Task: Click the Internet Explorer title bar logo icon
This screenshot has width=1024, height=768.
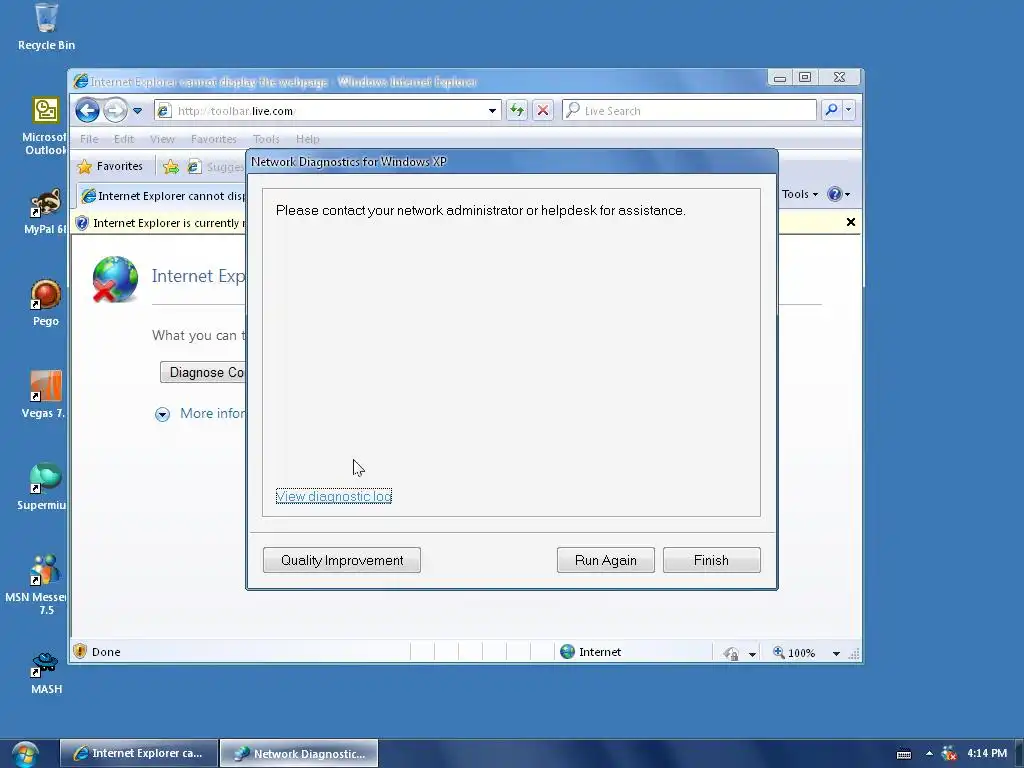Action: pyautogui.click(x=81, y=81)
